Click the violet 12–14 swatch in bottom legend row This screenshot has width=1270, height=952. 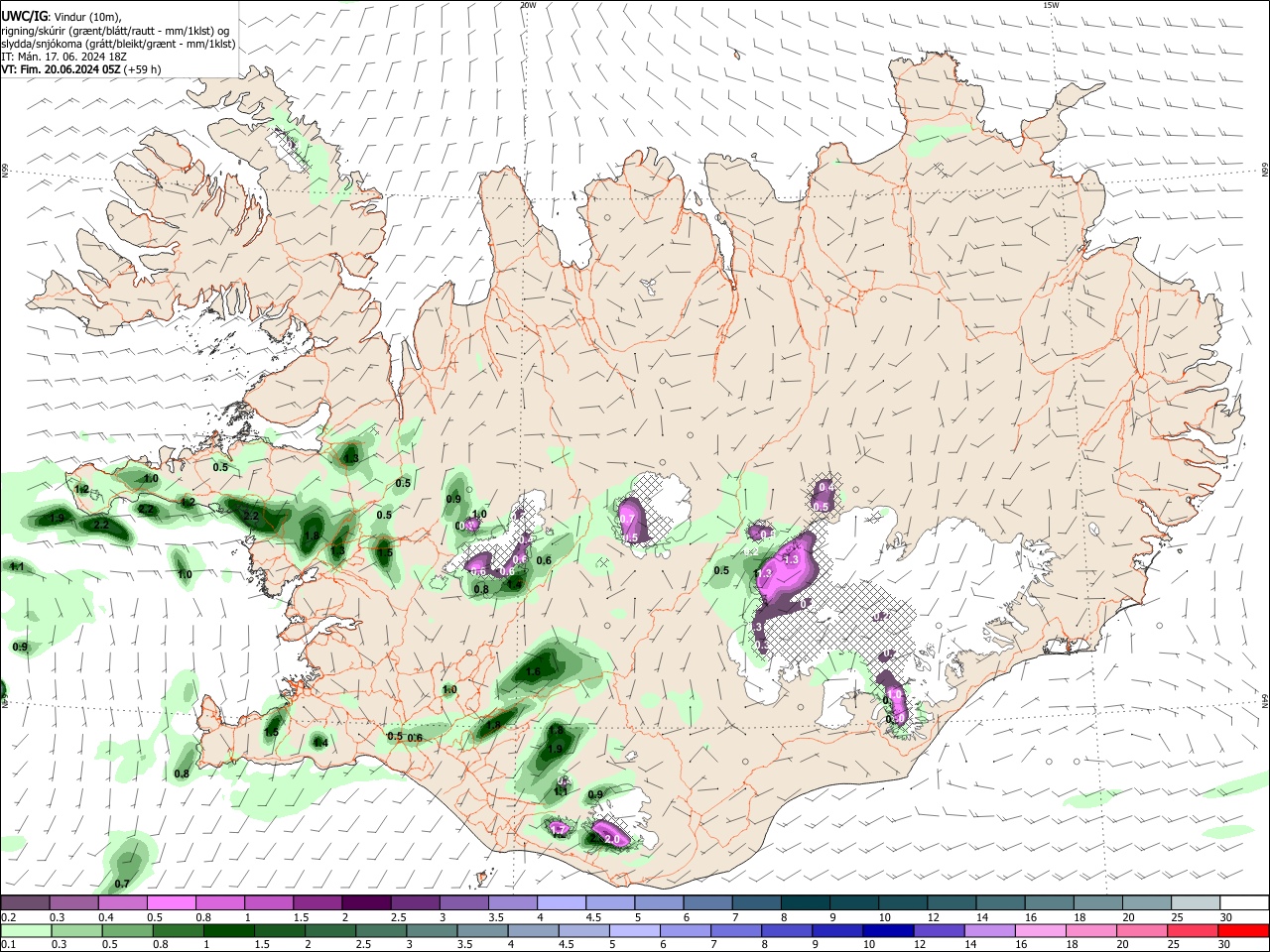937,930
